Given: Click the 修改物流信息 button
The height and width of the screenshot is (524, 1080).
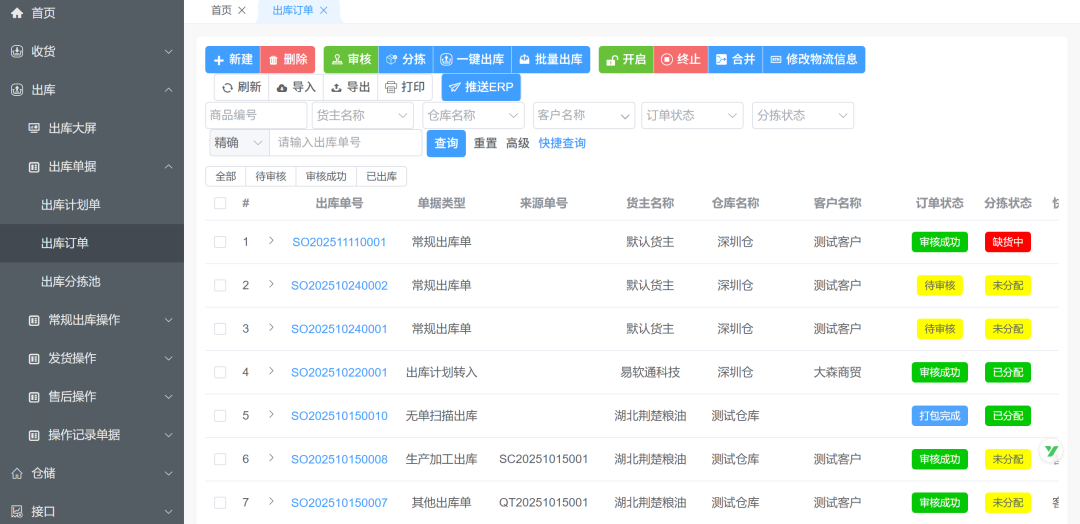Looking at the screenshot, I should point(814,60).
